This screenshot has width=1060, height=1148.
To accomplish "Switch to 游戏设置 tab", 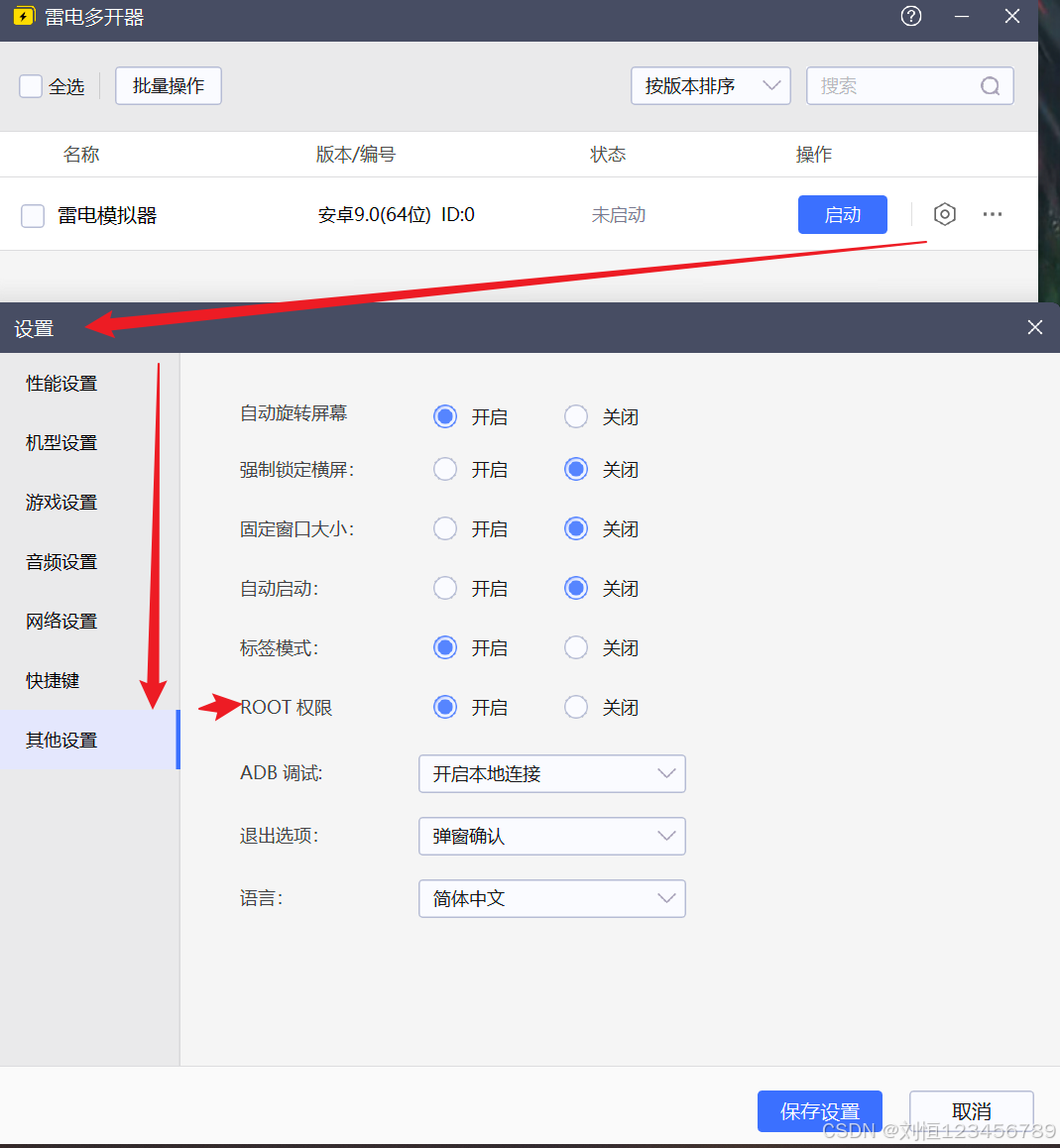I will 89,503.
